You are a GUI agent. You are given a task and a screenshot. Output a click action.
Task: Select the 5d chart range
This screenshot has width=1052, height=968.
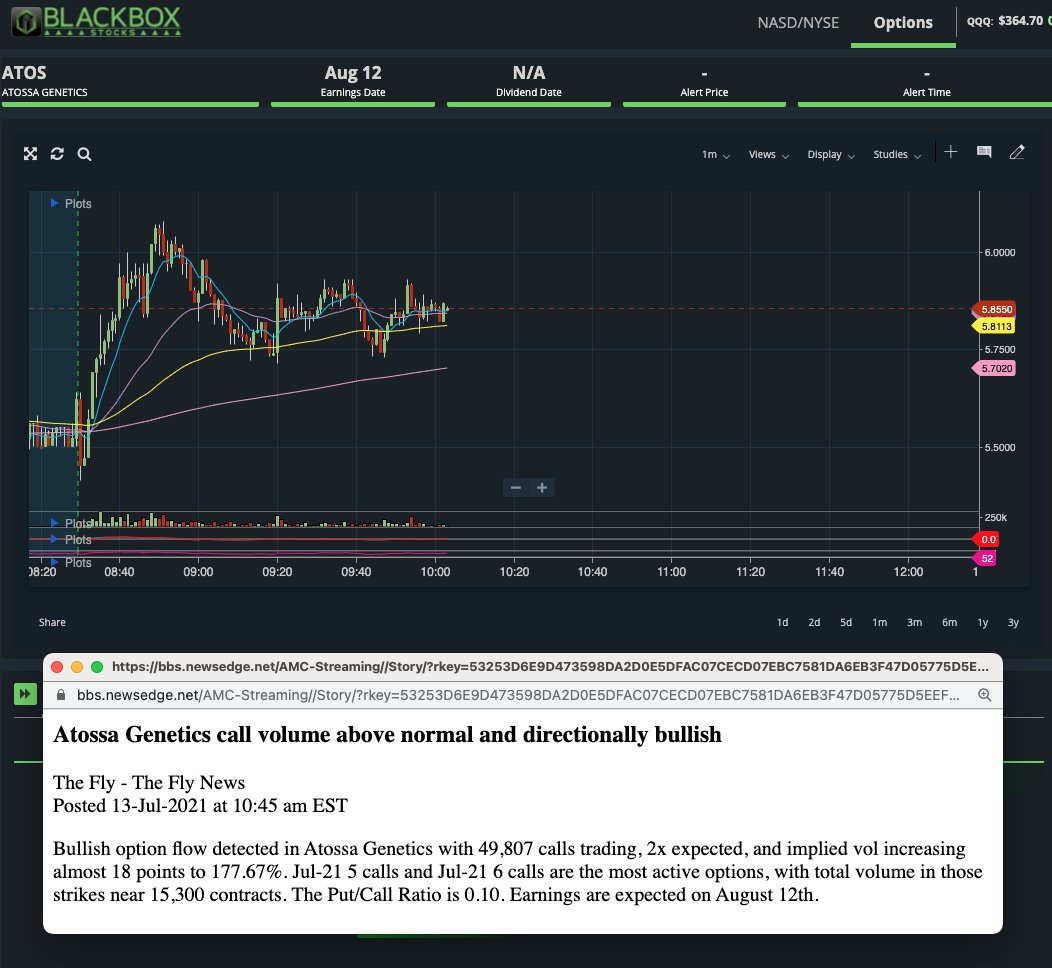pos(846,623)
